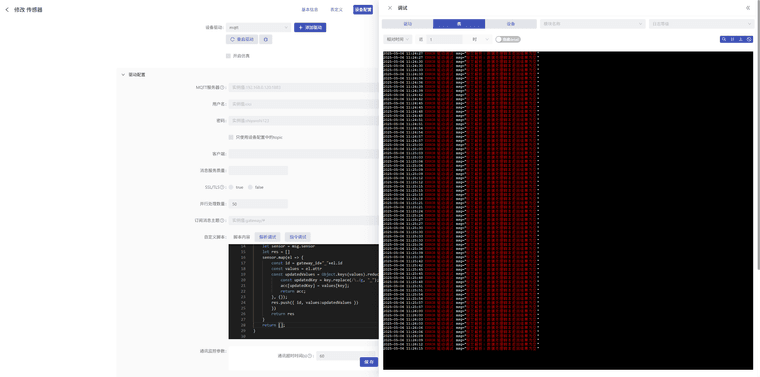The image size is (760, 377).
Task: Collapse the 驱动配置 section
Action: pyautogui.click(x=123, y=75)
